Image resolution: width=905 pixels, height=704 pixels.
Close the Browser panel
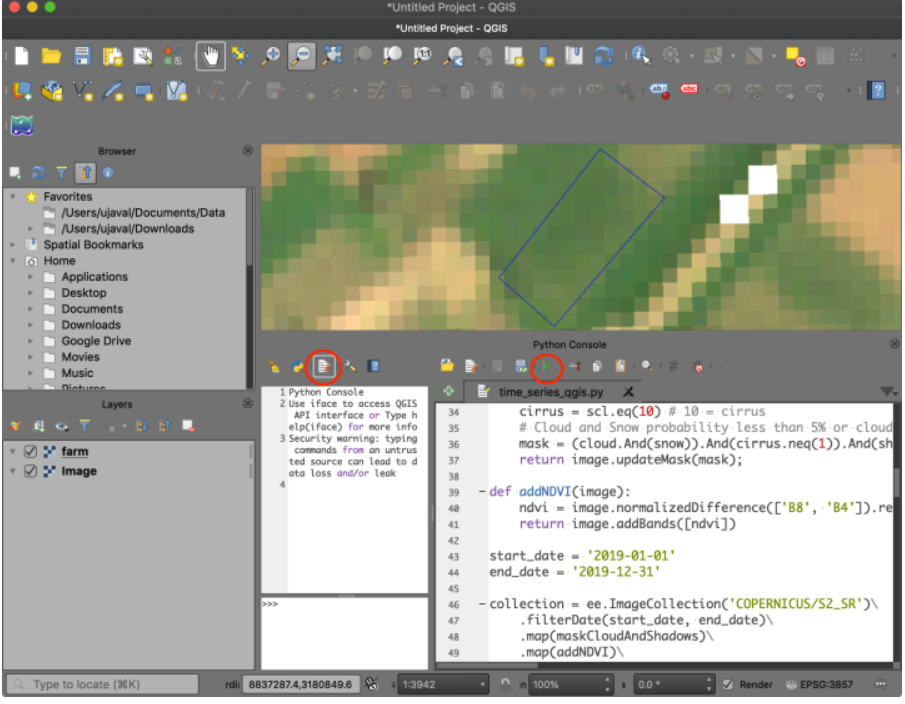click(x=248, y=151)
